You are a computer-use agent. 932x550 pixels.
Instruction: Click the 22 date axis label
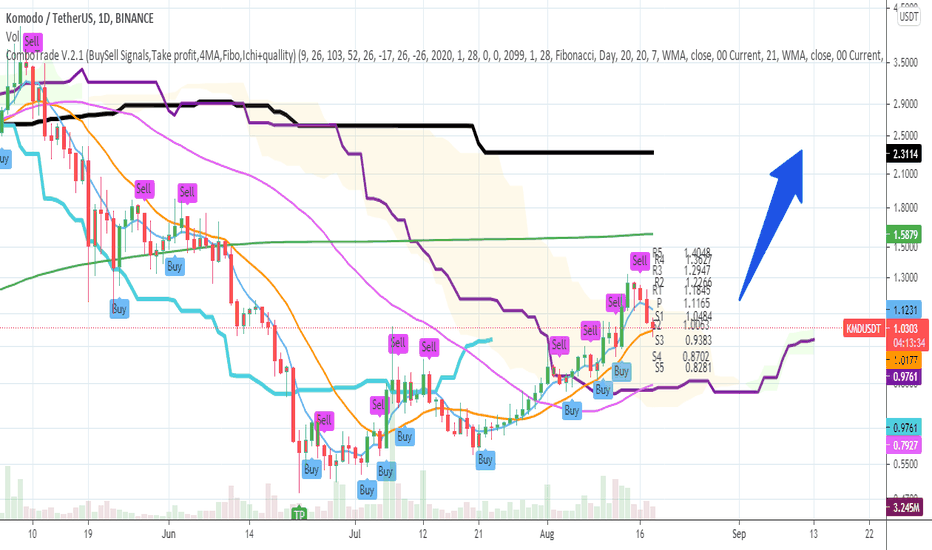[870, 534]
